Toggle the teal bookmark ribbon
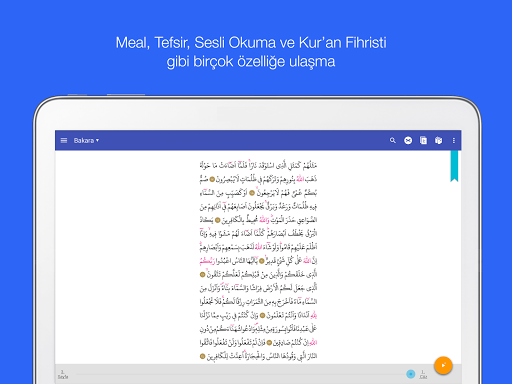Screen dimensions: 512x384 tap(454, 166)
